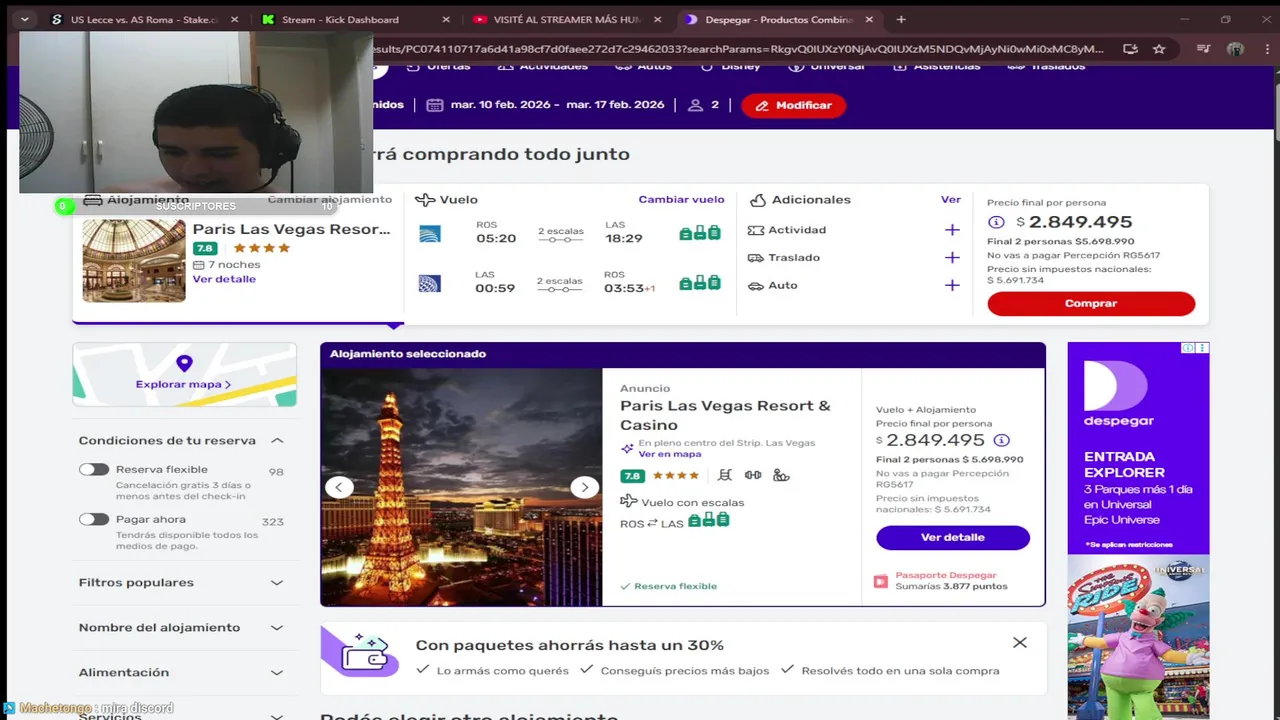Click the info icon beside top price 2.849.495
Viewport: 1280px width, 720px height.
coord(996,222)
